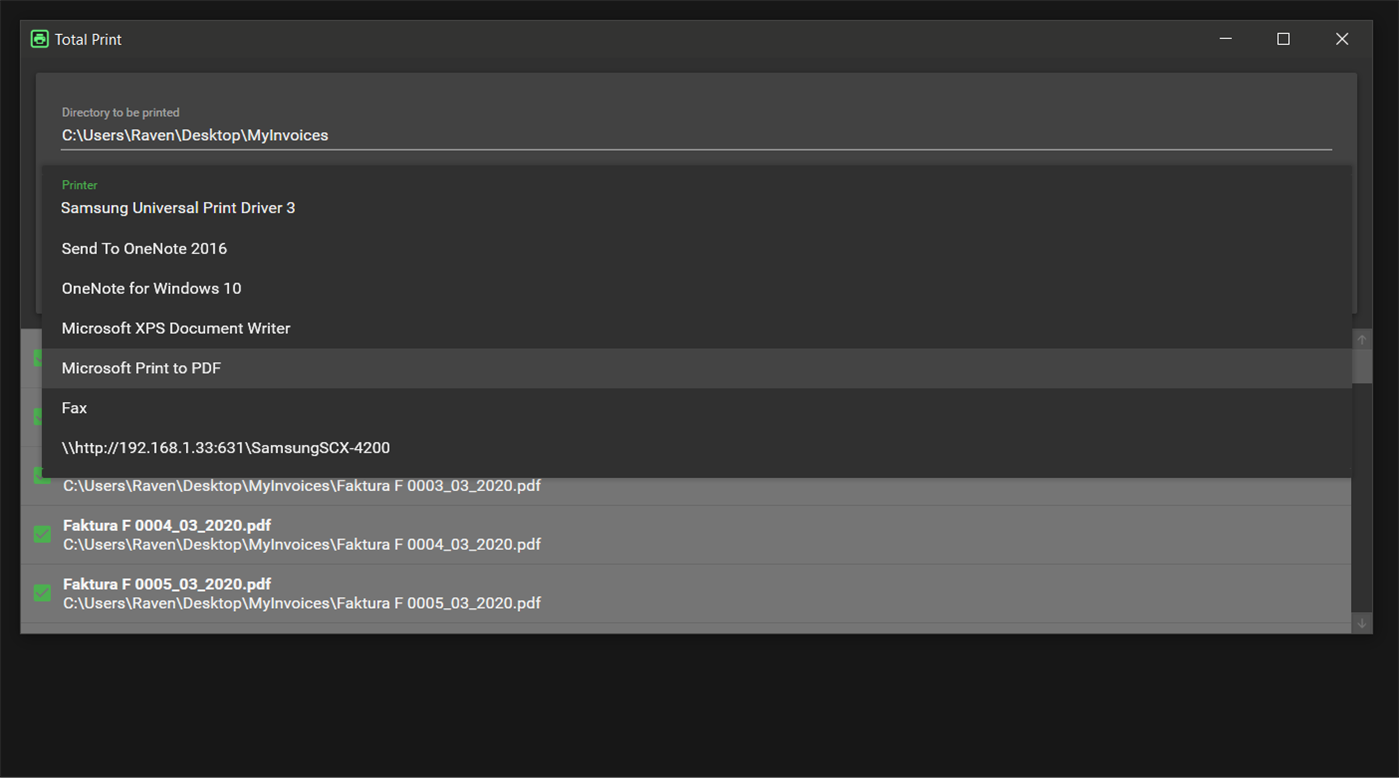Choose OneNote for Windows 10 printer
1399x778 pixels.
[151, 288]
